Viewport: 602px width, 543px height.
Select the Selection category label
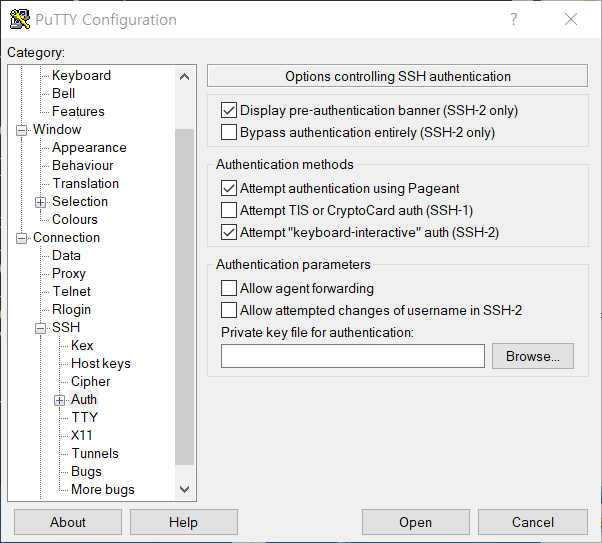[80, 201]
